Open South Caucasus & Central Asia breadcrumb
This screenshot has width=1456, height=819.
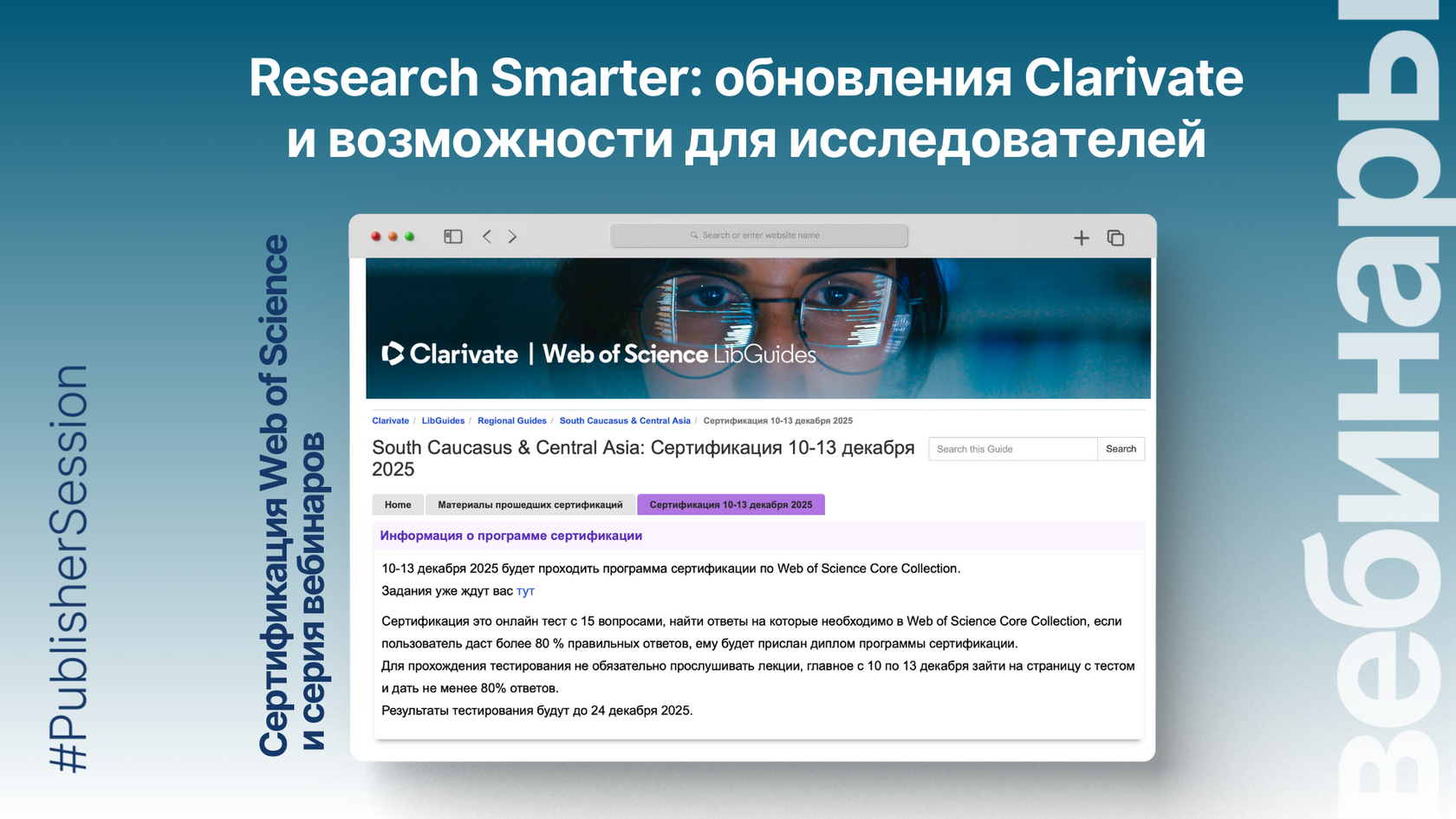coord(625,421)
